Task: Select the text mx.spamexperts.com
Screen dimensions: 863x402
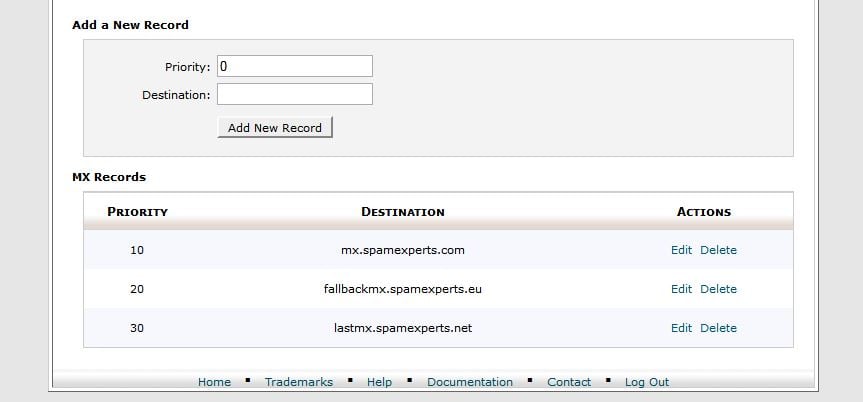Action: pyautogui.click(x=403, y=251)
